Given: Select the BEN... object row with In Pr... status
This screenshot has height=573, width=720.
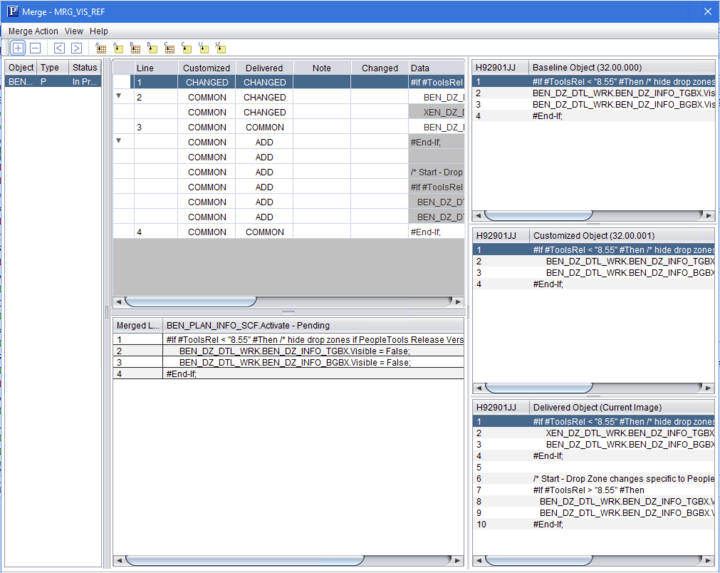Looking at the screenshot, I should pyautogui.click(x=53, y=82).
